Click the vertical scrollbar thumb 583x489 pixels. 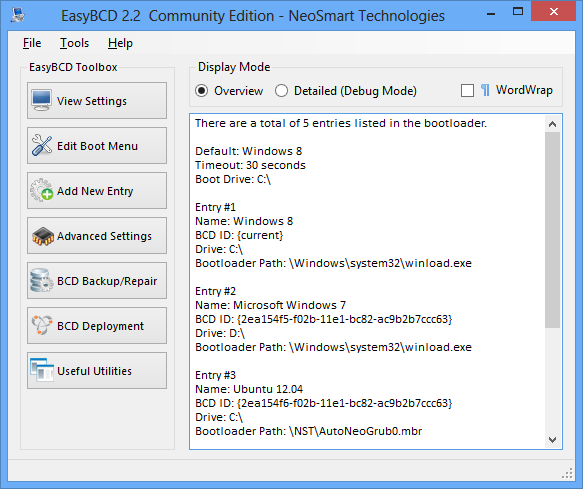[x=553, y=230]
